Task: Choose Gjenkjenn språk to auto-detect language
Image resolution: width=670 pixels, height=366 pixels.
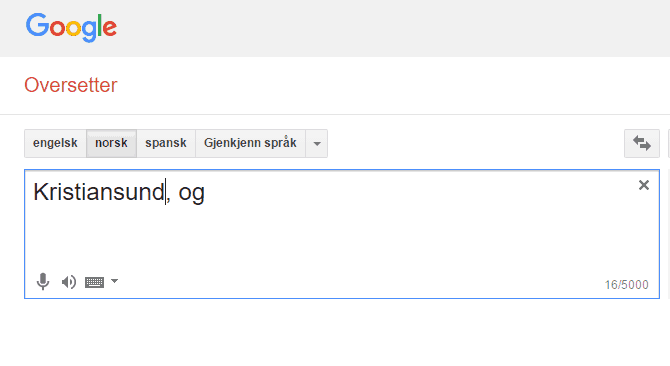Action: click(x=250, y=143)
